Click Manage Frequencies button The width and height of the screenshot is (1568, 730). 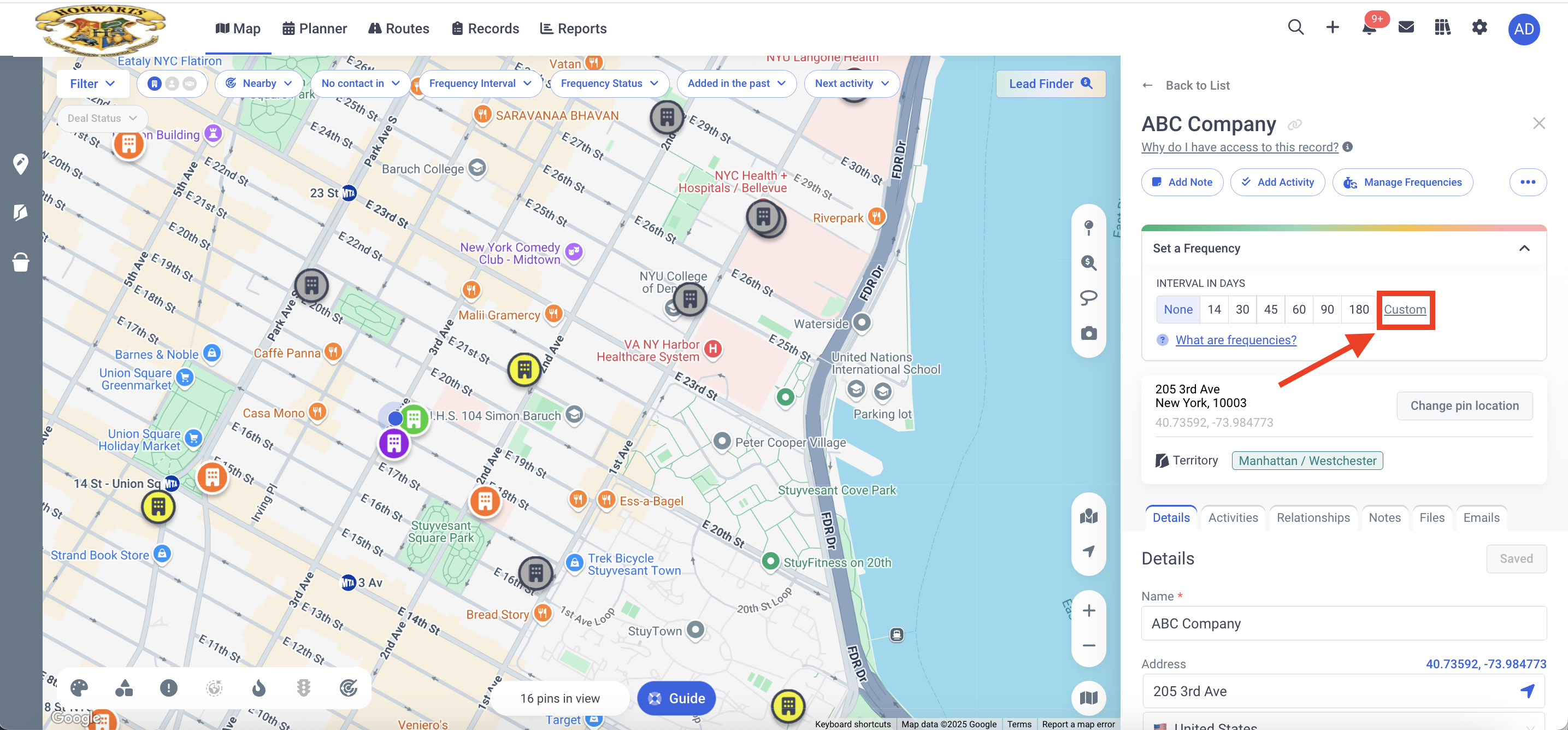pyautogui.click(x=1402, y=182)
